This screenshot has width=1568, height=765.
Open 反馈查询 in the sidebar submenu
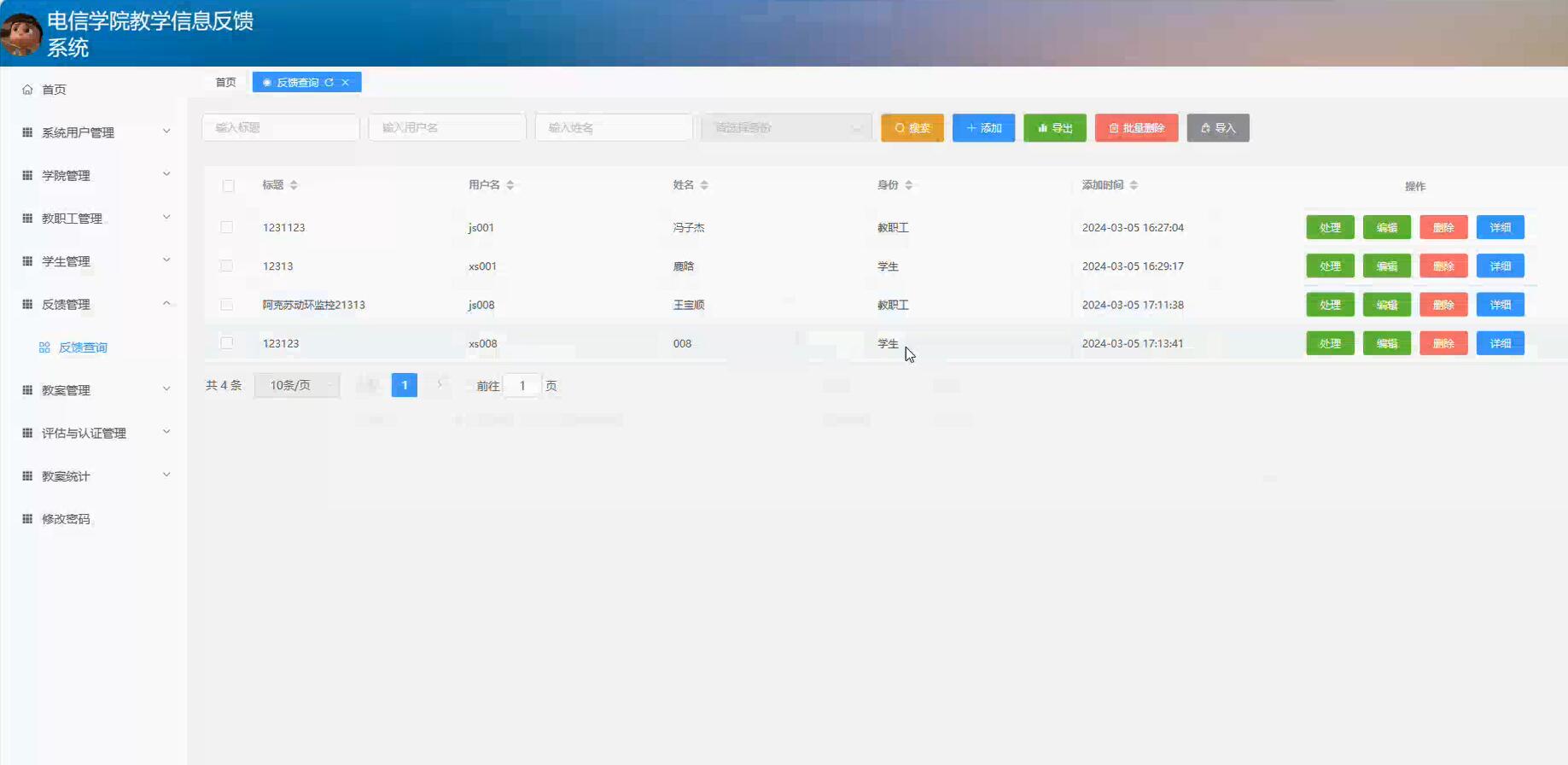coord(83,347)
